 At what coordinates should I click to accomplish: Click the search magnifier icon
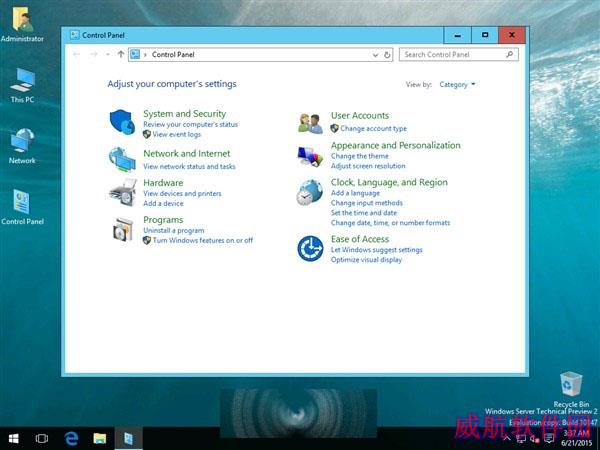pos(510,54)
